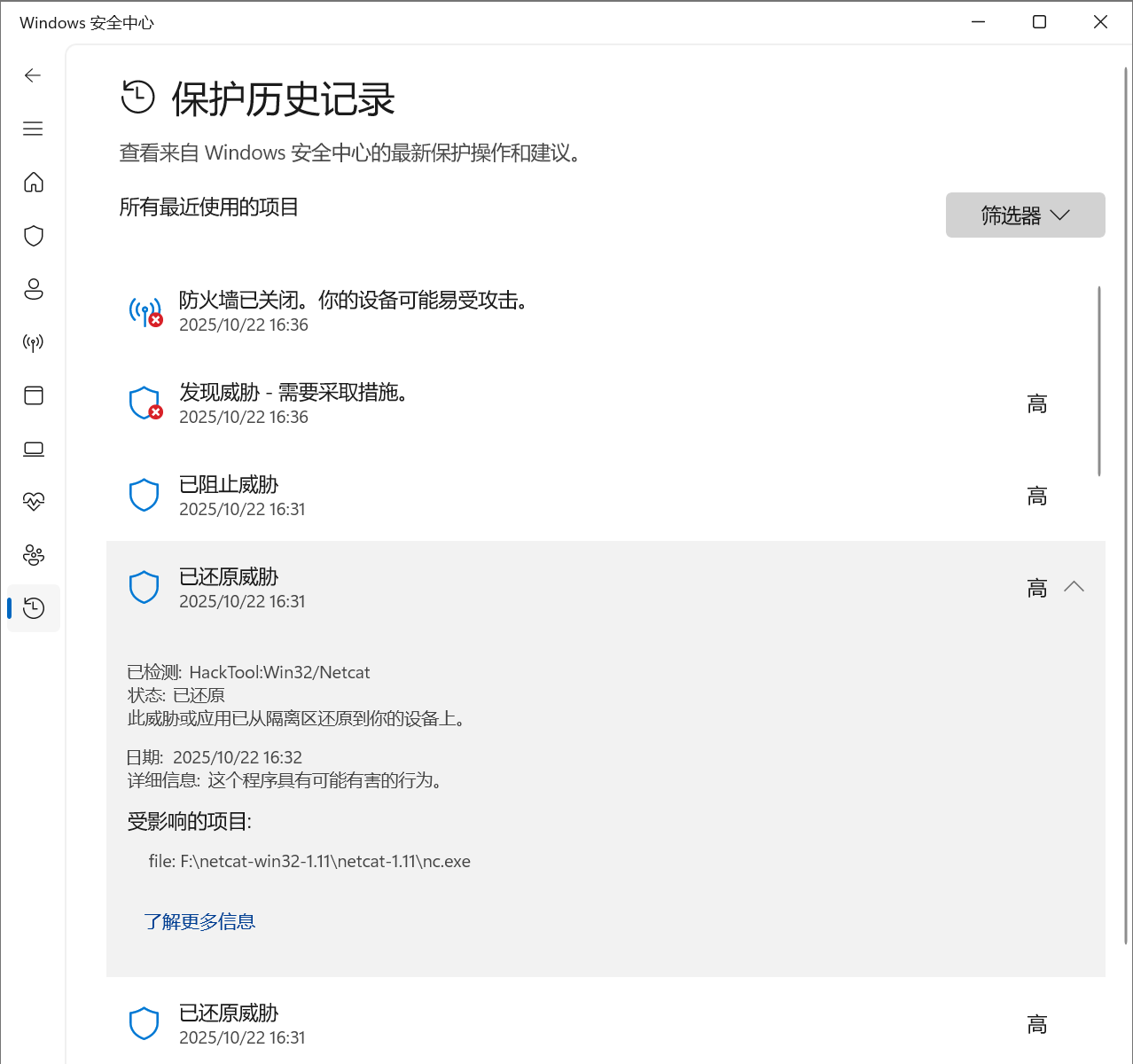Expand the 已阻止威胁 history entry
The height and width of the screenshot is (1064, 1133).
pyautogui.click(x=606, y=496)
